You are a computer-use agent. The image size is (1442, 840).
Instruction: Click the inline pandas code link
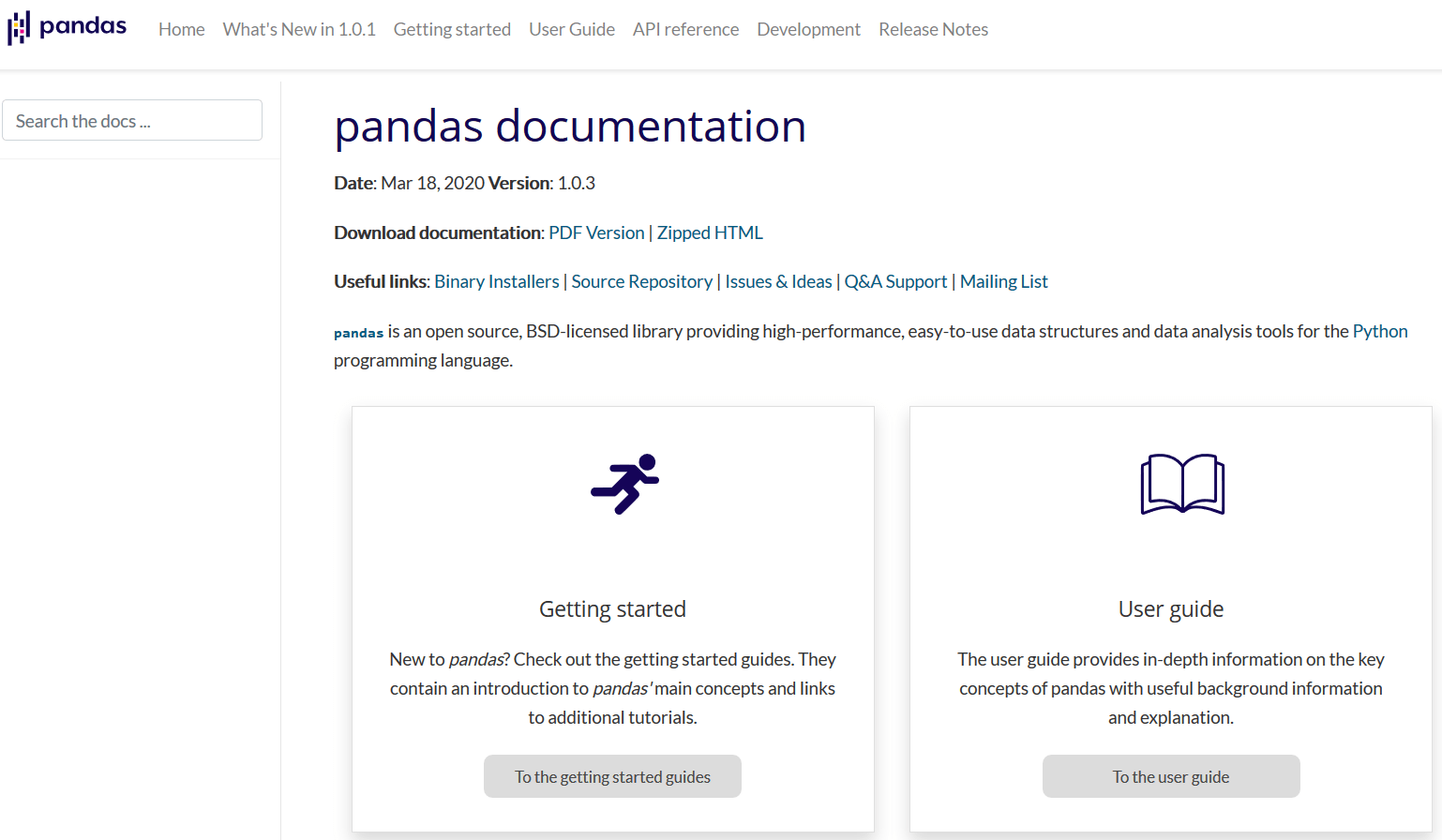[x=359, y=333]
